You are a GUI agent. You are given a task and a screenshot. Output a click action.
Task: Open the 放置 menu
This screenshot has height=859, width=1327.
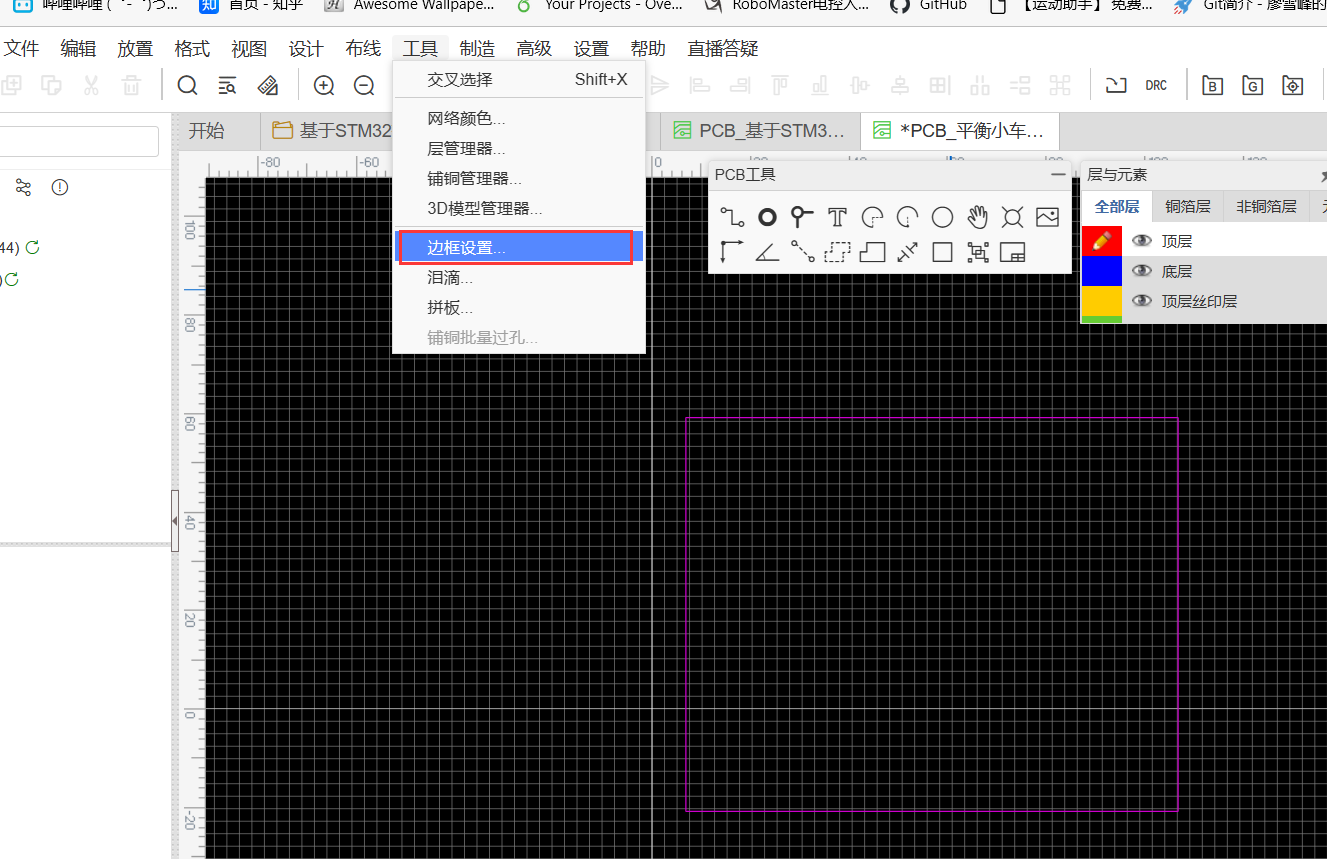pyautogui.click(x=135, y=48)
